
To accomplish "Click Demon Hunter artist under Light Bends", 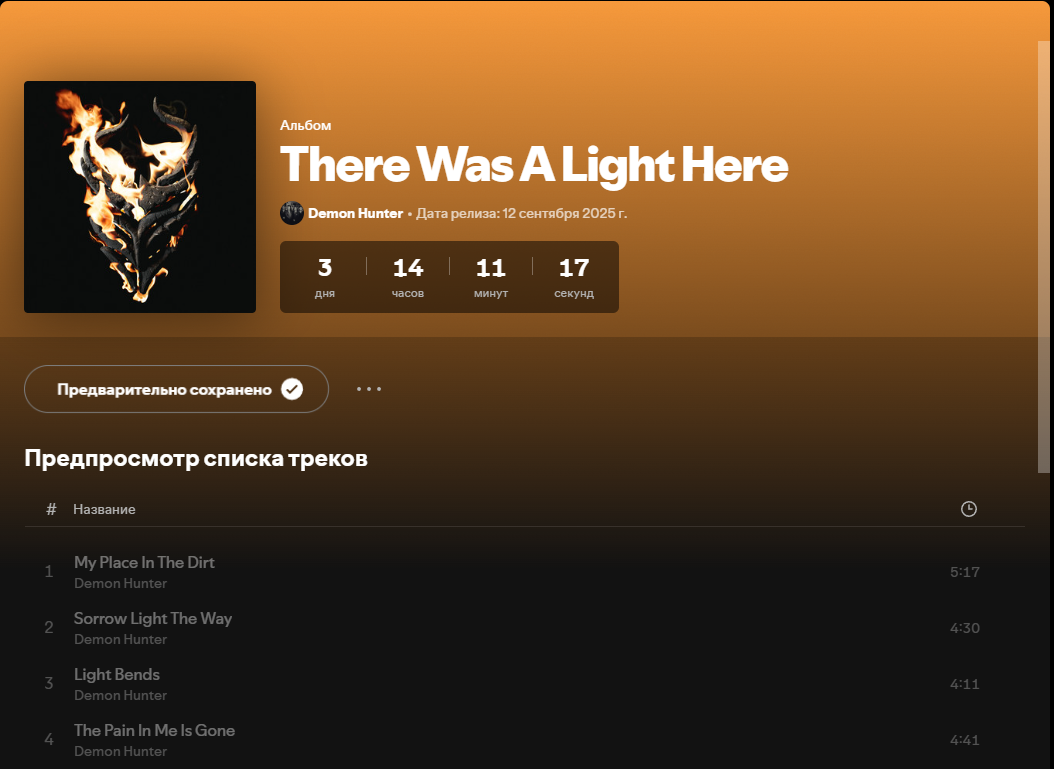I will point(120,695).
